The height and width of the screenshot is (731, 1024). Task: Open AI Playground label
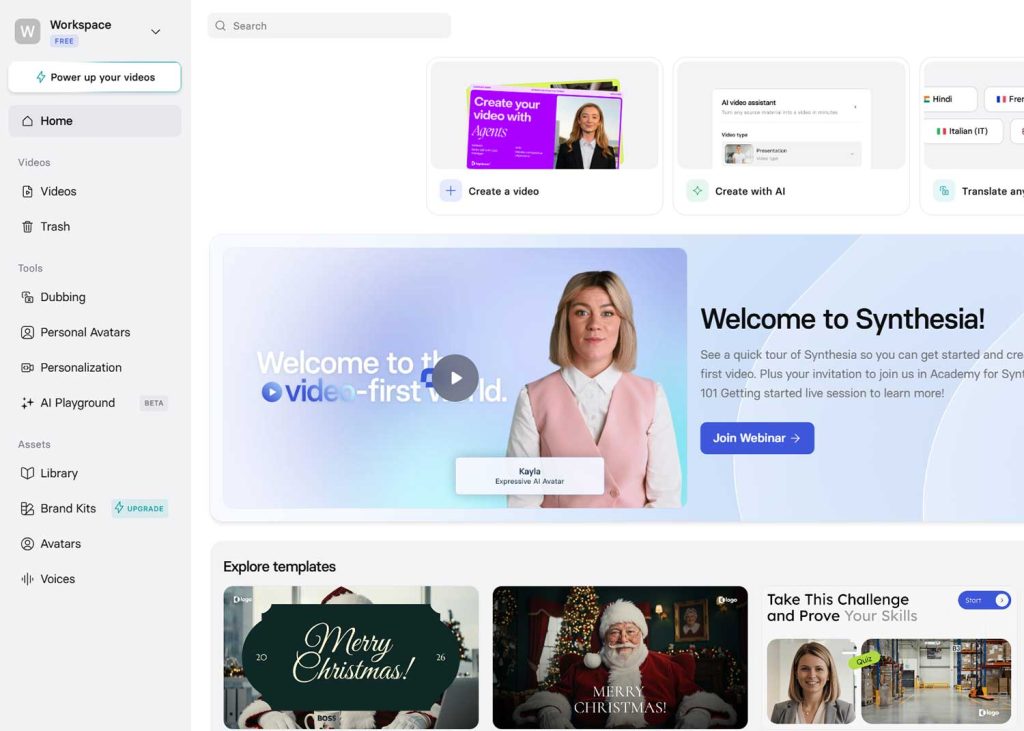78,403
